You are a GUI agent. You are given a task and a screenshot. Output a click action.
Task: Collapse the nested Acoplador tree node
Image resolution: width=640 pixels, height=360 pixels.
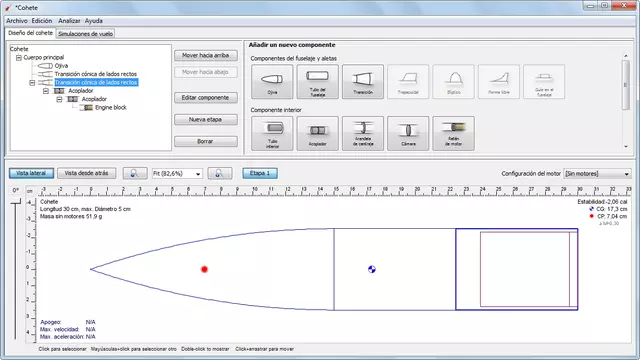59,99
